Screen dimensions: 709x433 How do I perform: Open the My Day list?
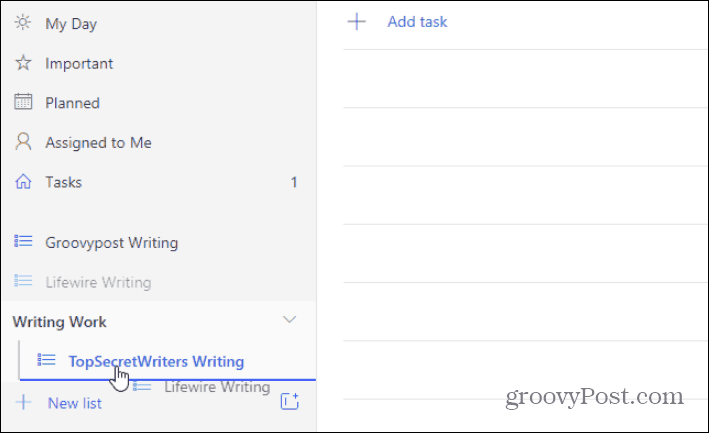(158, 24)
